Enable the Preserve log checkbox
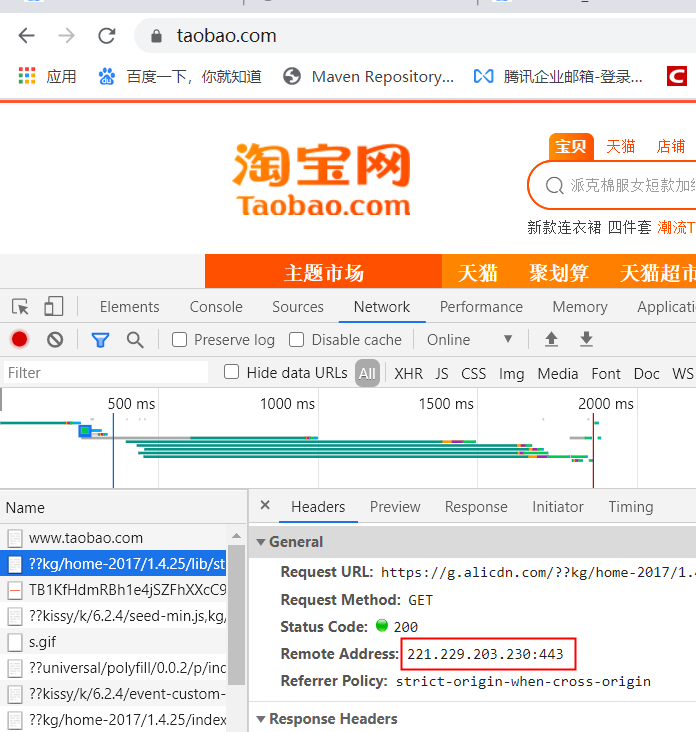 point(179,339)
